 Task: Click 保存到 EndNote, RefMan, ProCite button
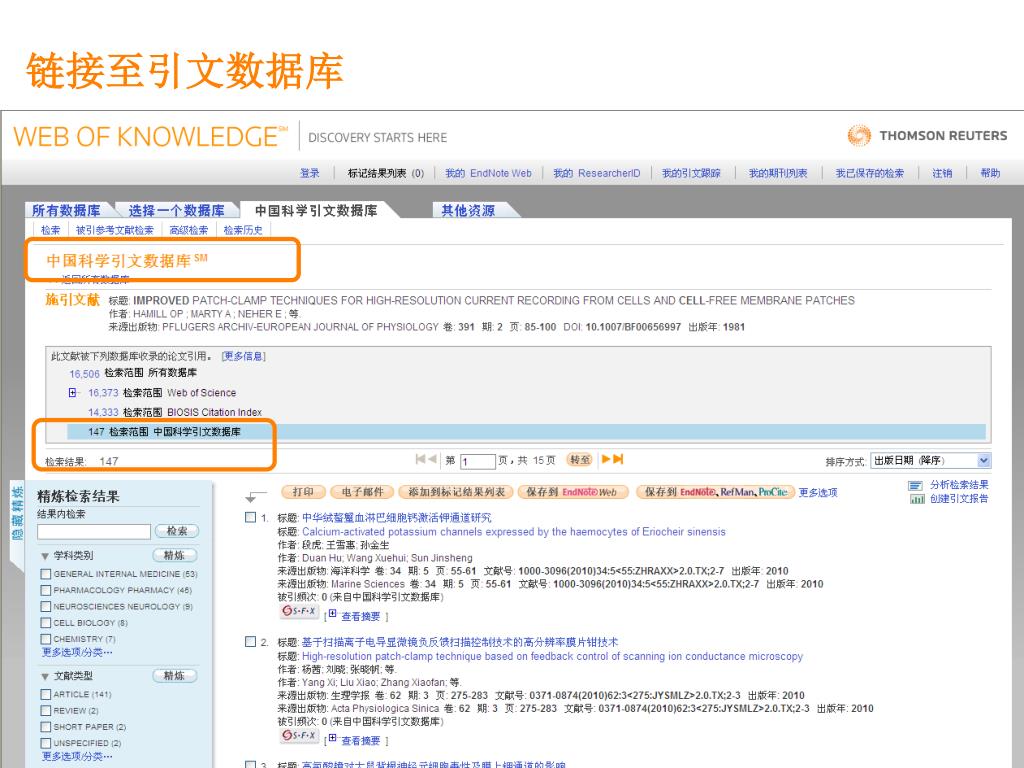click(x=716, y=492)
